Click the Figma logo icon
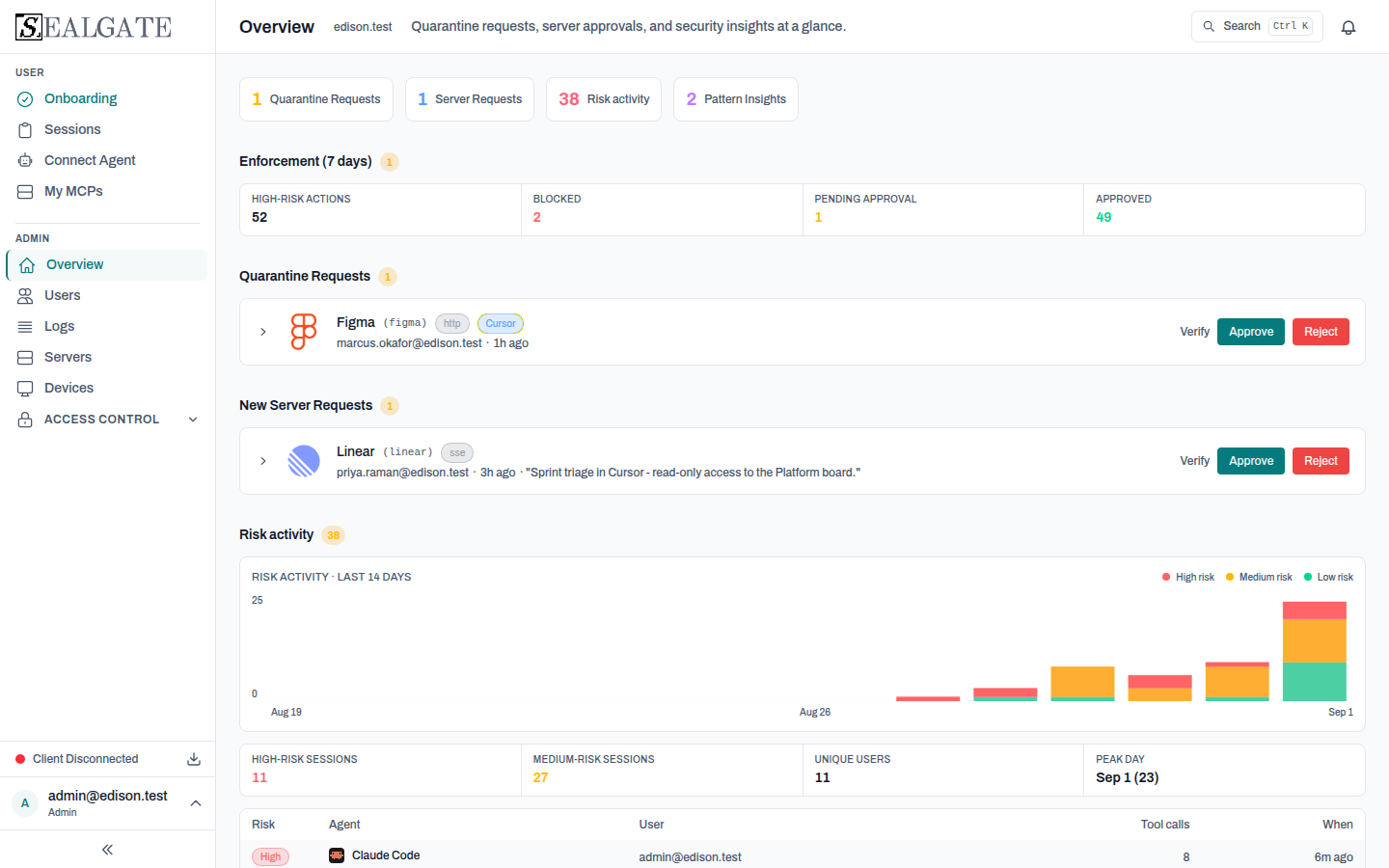Screen dimensions: 1389x868 pyautogui.click(x=304, y=332)
